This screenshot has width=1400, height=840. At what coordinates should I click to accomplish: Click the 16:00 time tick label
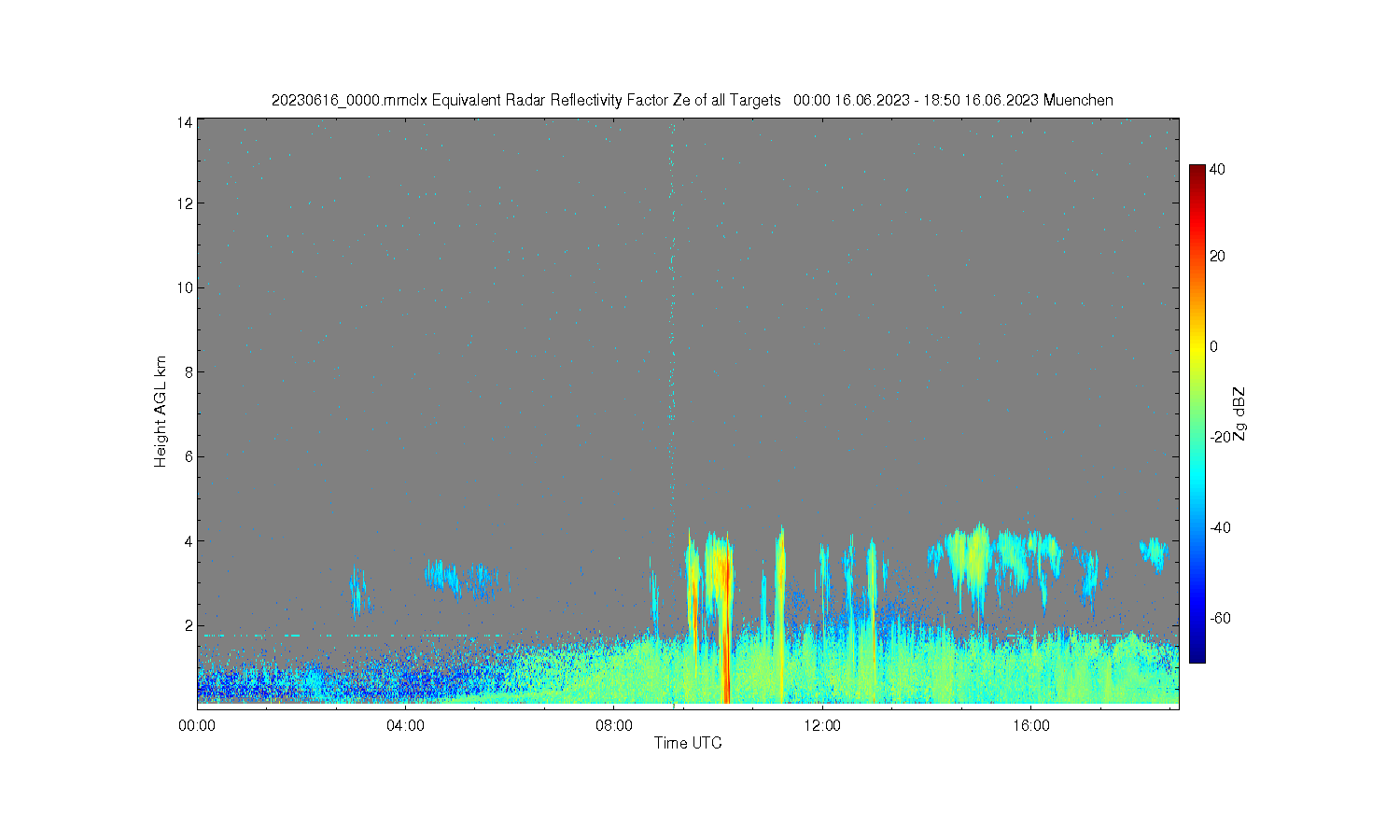(x=1030, y=725)
